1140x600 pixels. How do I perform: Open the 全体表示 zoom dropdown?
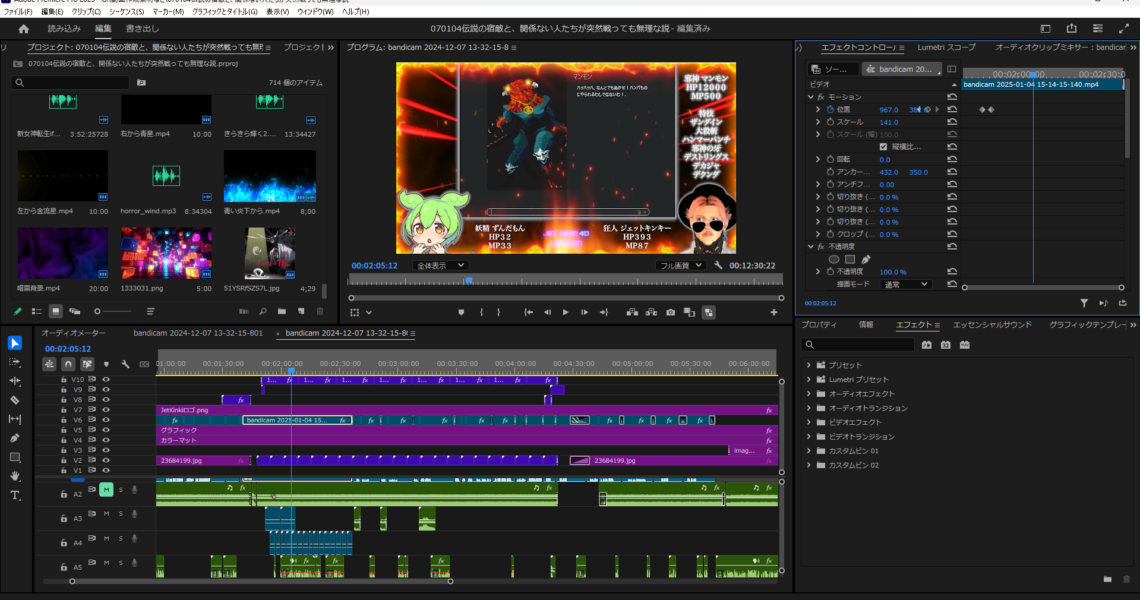(x=440, y=265)
